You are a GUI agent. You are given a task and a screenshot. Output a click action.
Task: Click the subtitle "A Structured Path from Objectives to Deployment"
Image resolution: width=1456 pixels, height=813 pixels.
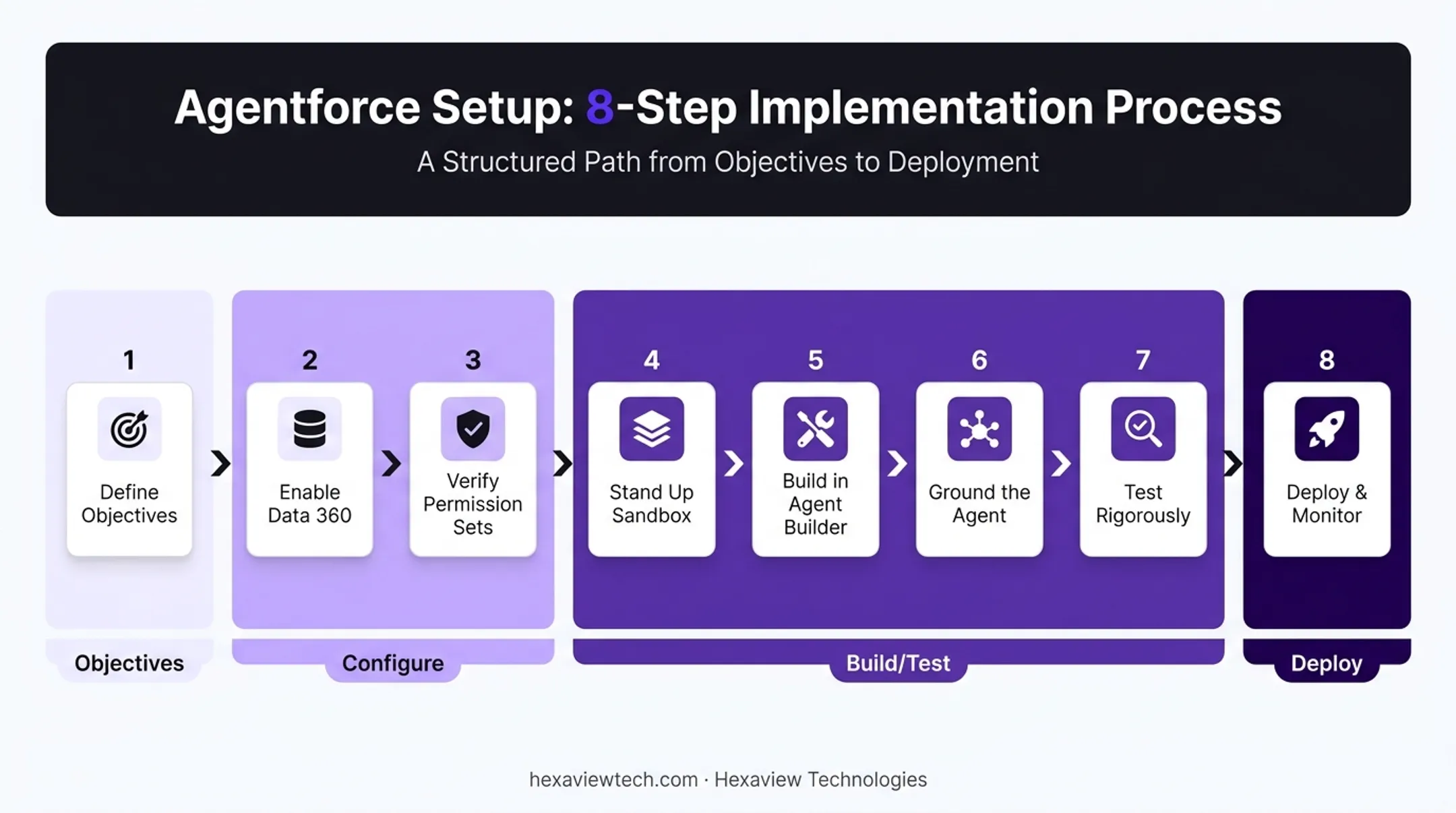coord(728,162)
